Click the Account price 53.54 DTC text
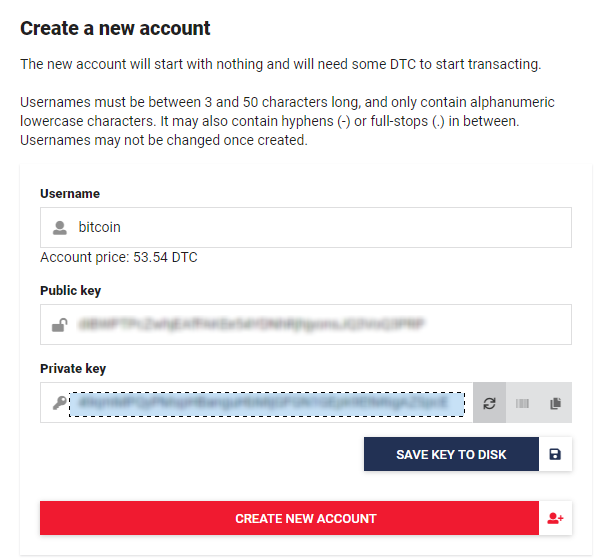 coord(119,257)
